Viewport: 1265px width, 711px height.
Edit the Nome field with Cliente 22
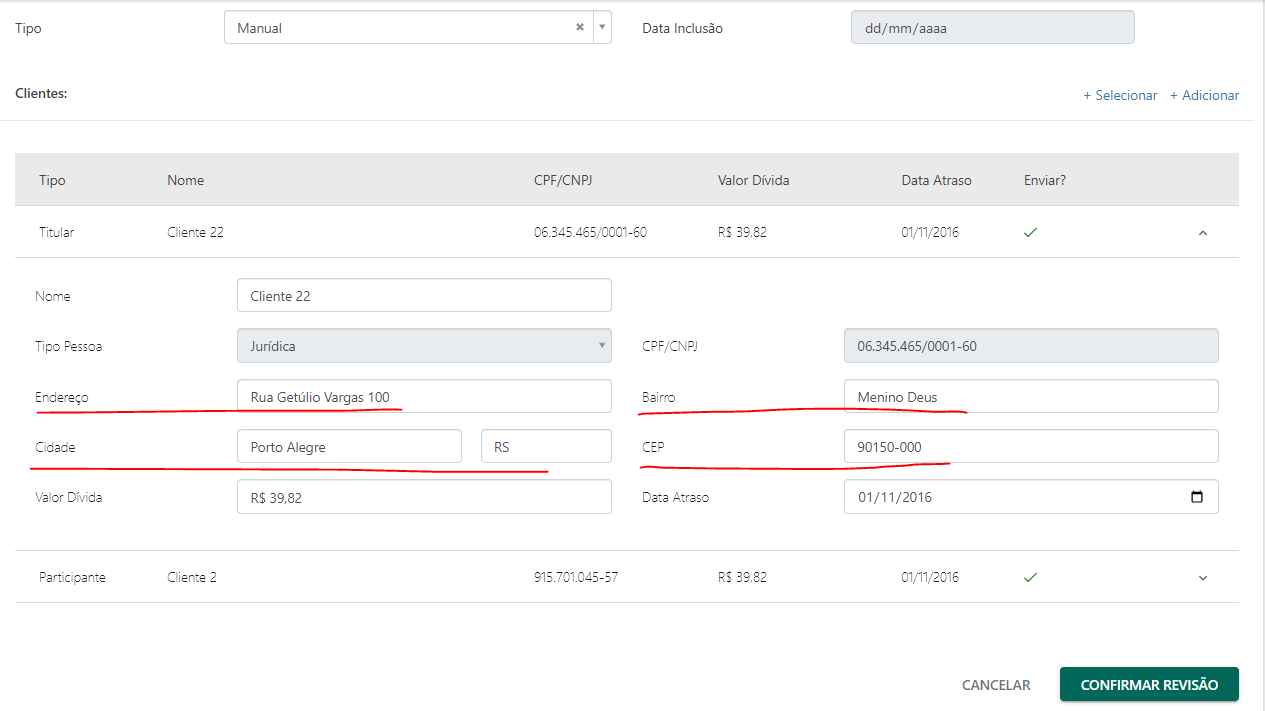pos(424,296)
